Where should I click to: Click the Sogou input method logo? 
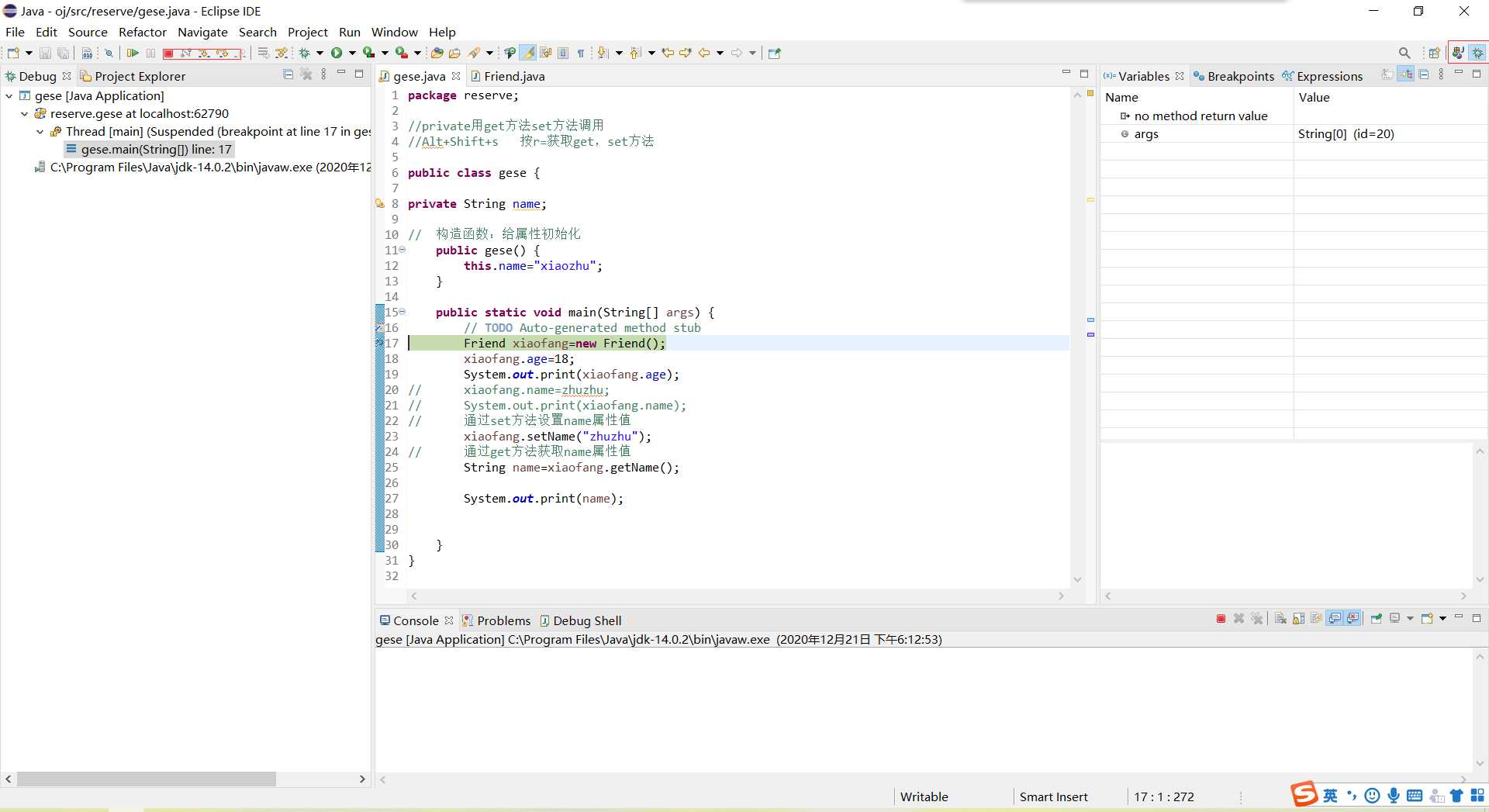coord(1304,794)
